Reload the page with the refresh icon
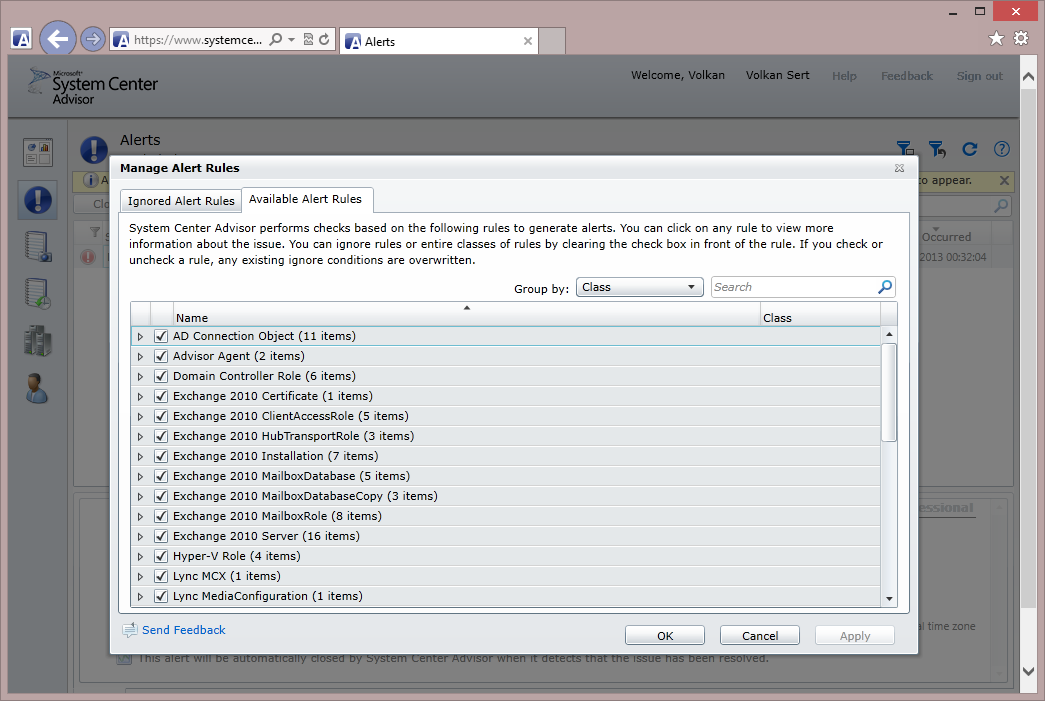Screen dimensions: 1045x701 click(324, 39)
